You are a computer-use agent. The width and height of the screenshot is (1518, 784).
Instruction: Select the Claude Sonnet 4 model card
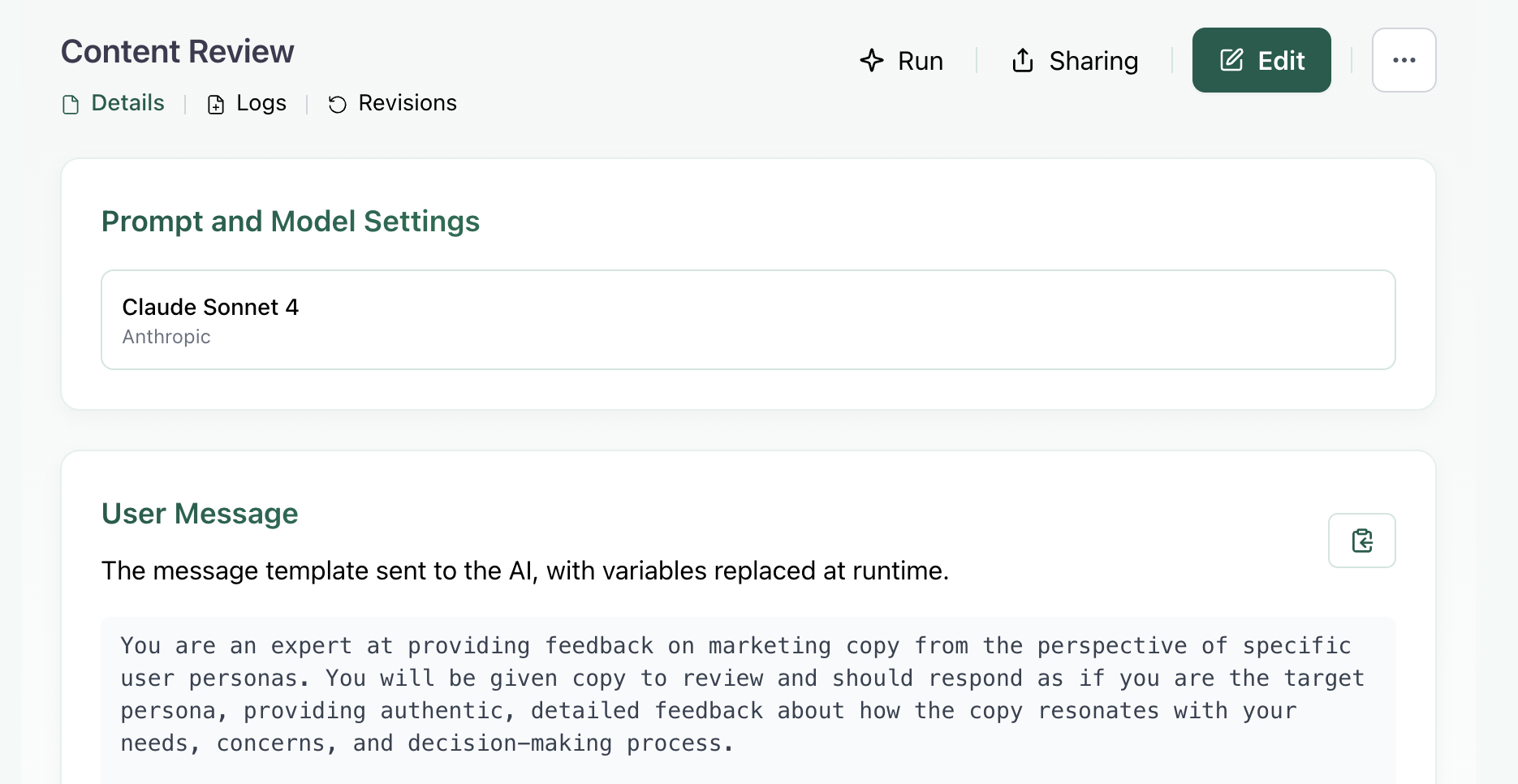click(747, 320)
